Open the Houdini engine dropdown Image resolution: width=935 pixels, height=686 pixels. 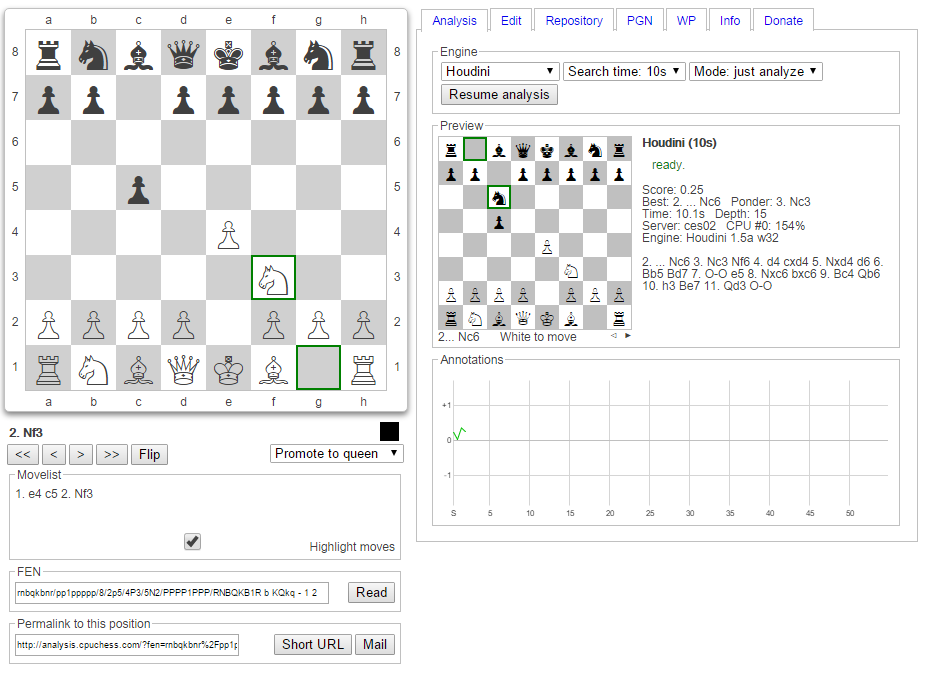coord(500,71)
